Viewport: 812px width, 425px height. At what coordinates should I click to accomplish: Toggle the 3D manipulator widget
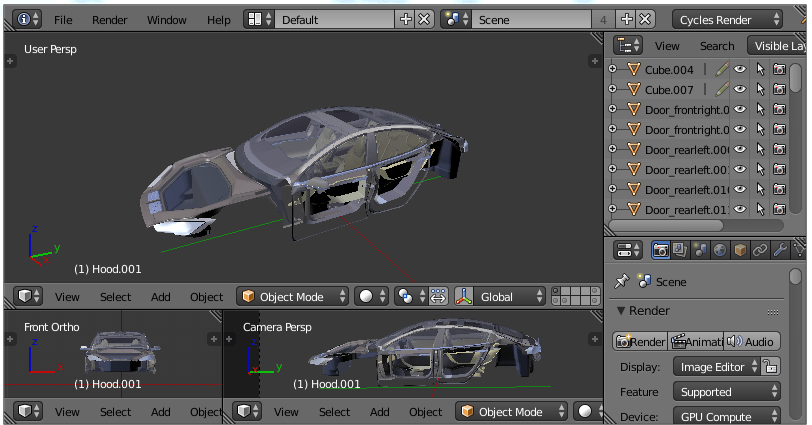pyautogui.click(x=464, y=296)
